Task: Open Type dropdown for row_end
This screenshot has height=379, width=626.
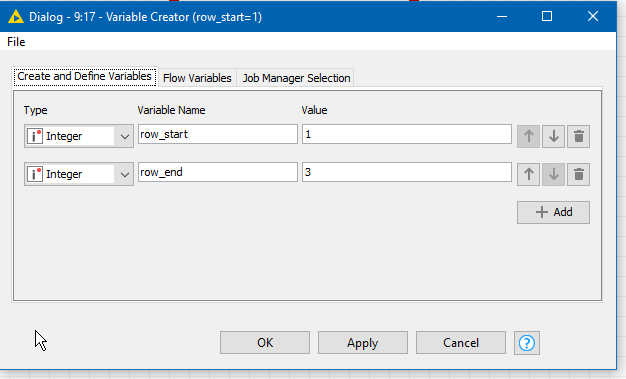Action: [x=79, y=174]
